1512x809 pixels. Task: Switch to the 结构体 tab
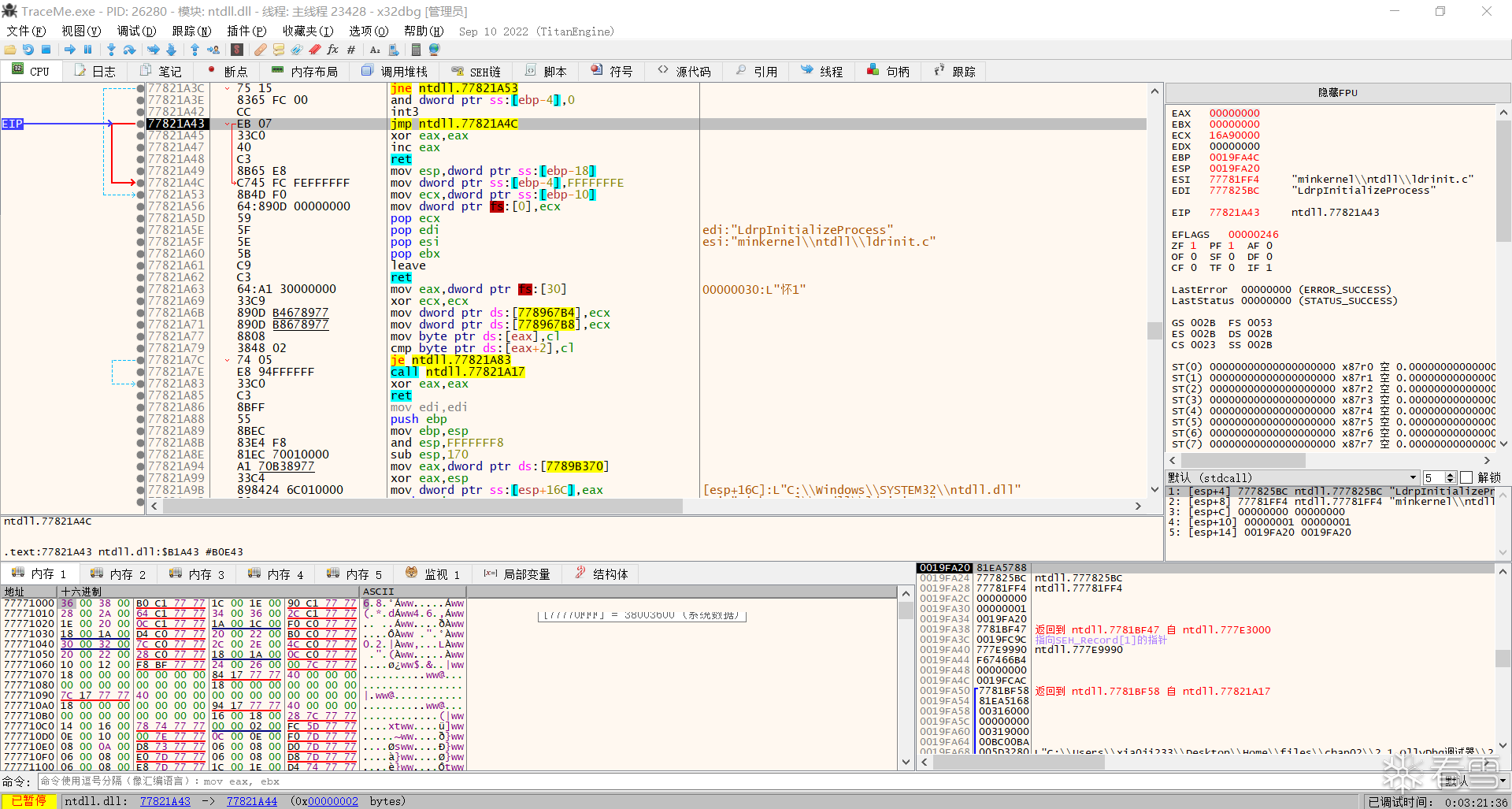point(602,574)
